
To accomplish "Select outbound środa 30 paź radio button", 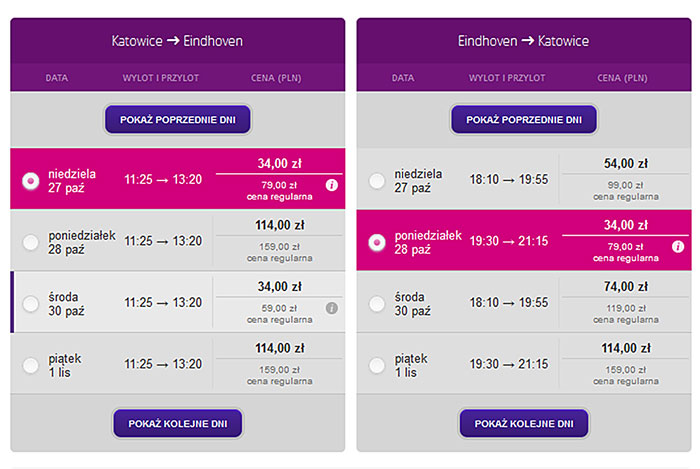I will click(31, 304).
